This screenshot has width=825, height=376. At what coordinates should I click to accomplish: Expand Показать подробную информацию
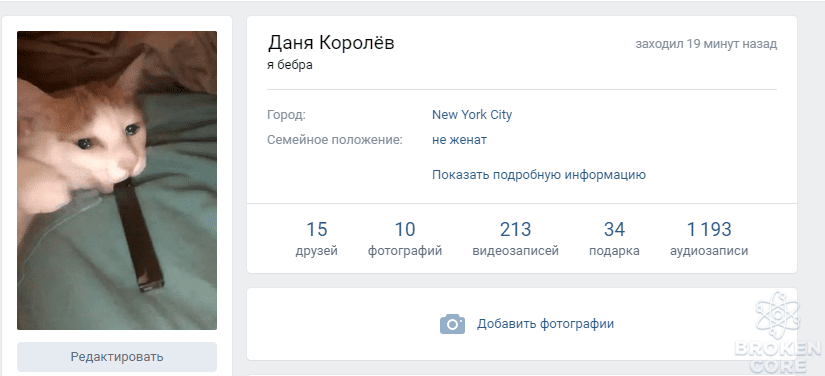point(539,175)
